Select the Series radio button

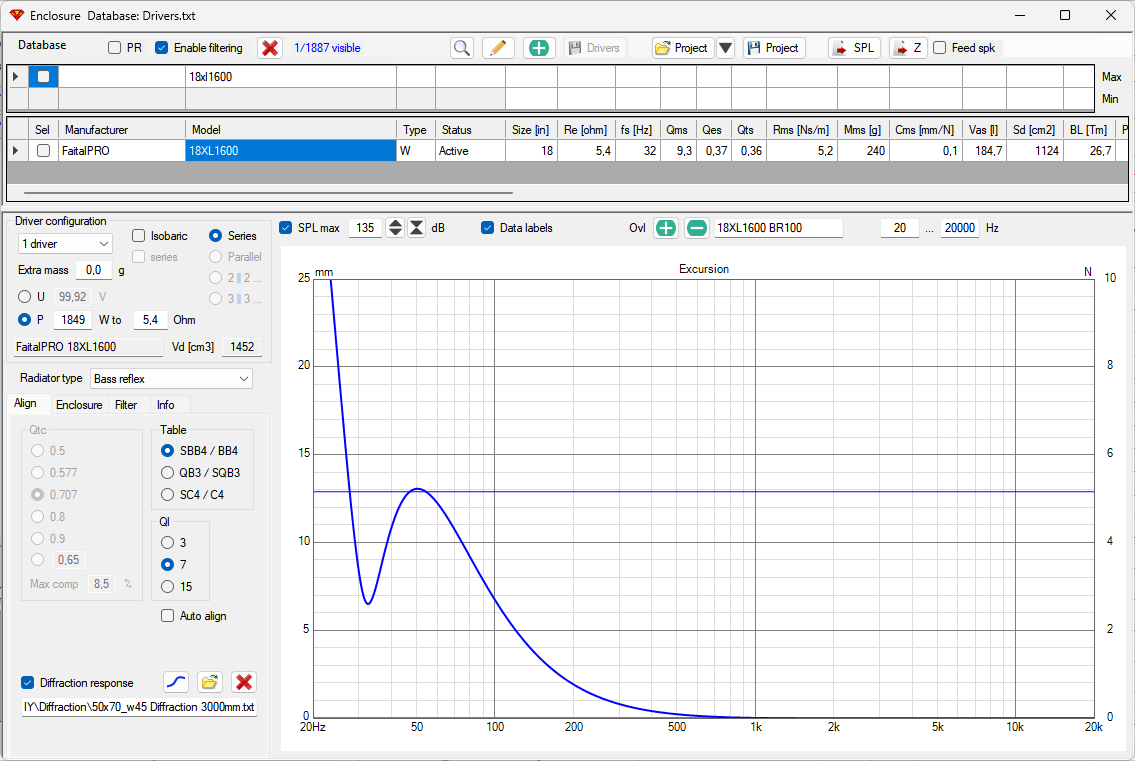coord(216,236)
